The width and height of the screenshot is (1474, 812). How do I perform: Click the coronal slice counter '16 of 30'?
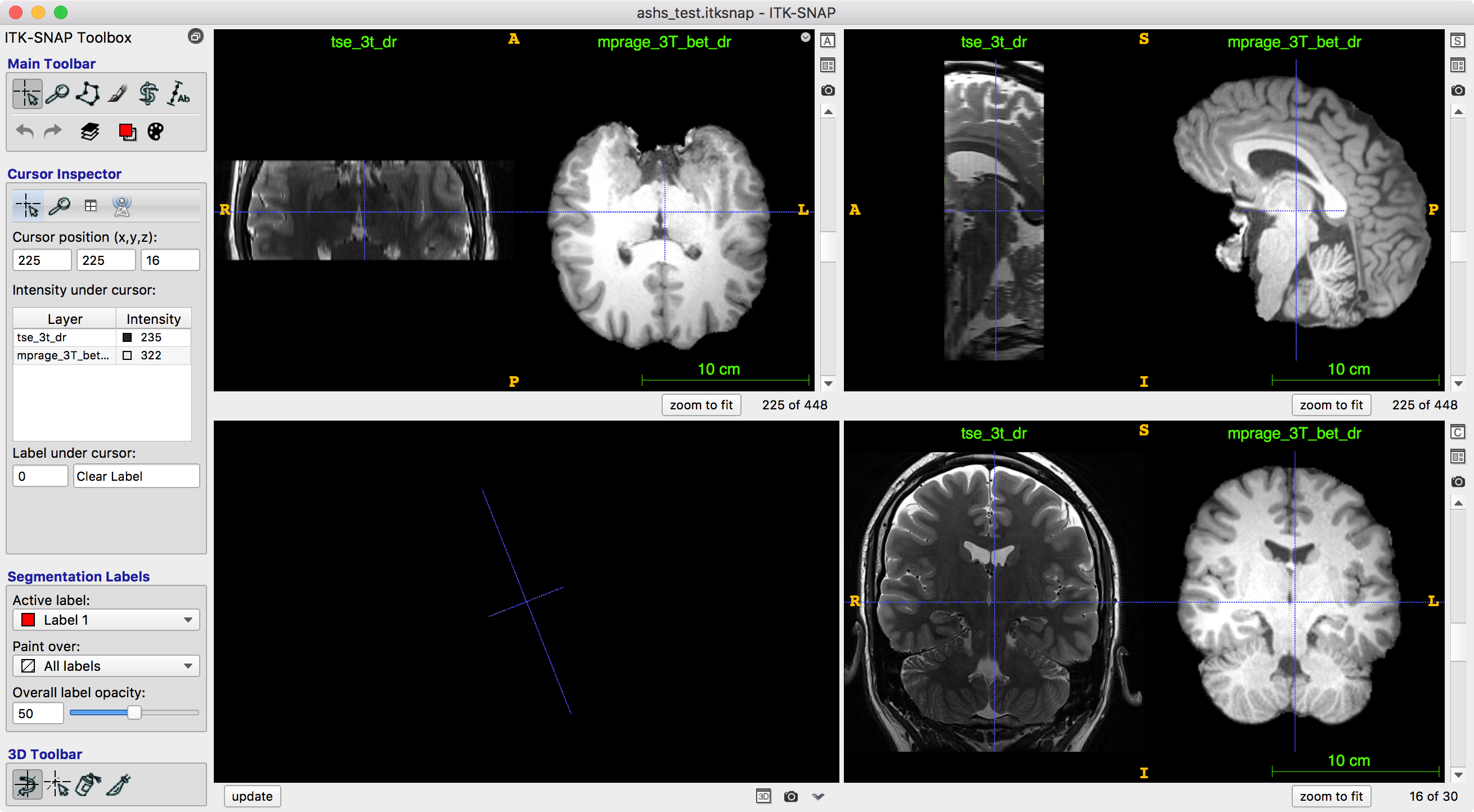1433,796
